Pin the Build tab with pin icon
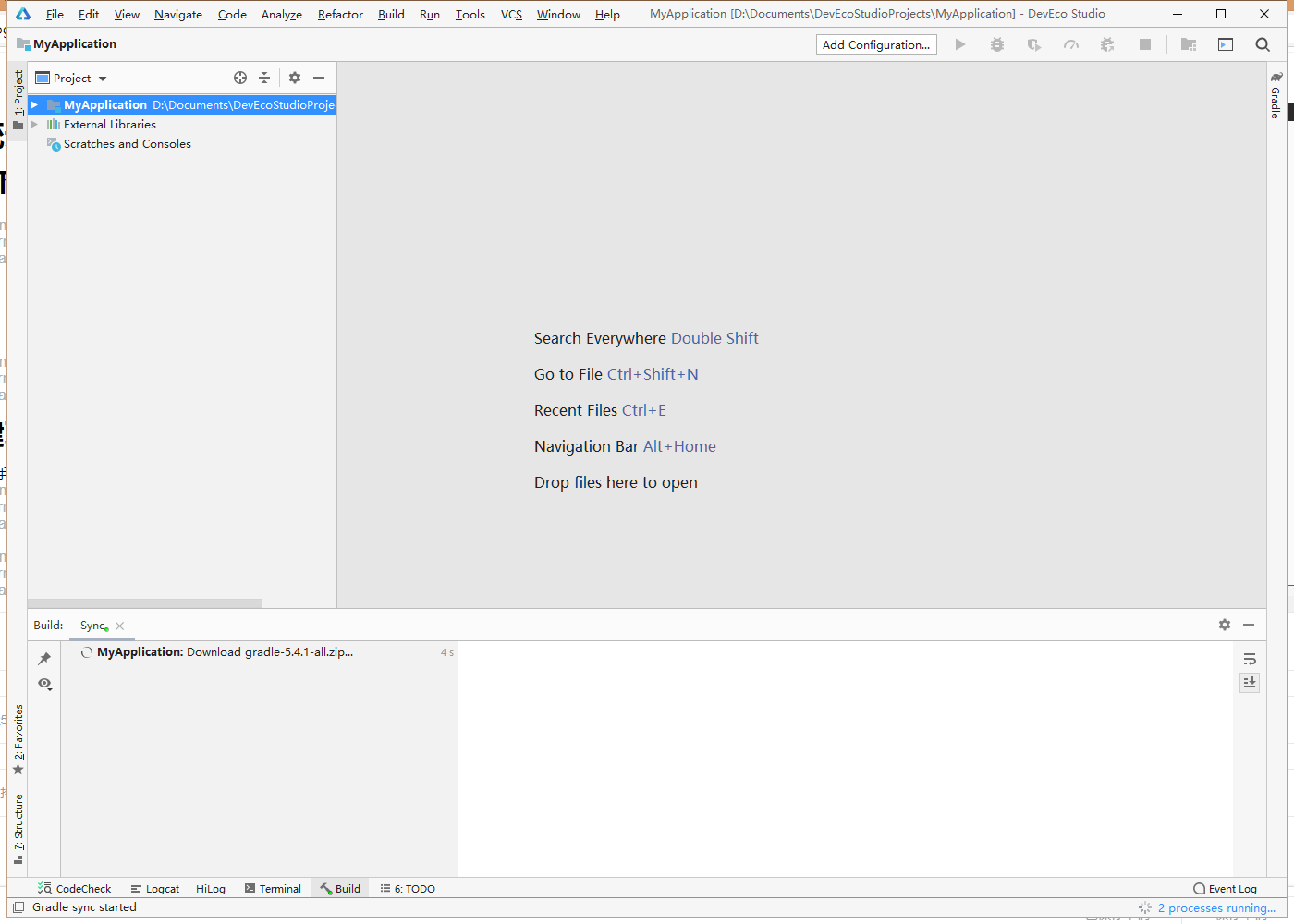The width and height of the screenshot is (1294, 924). [x=44, y=658]
